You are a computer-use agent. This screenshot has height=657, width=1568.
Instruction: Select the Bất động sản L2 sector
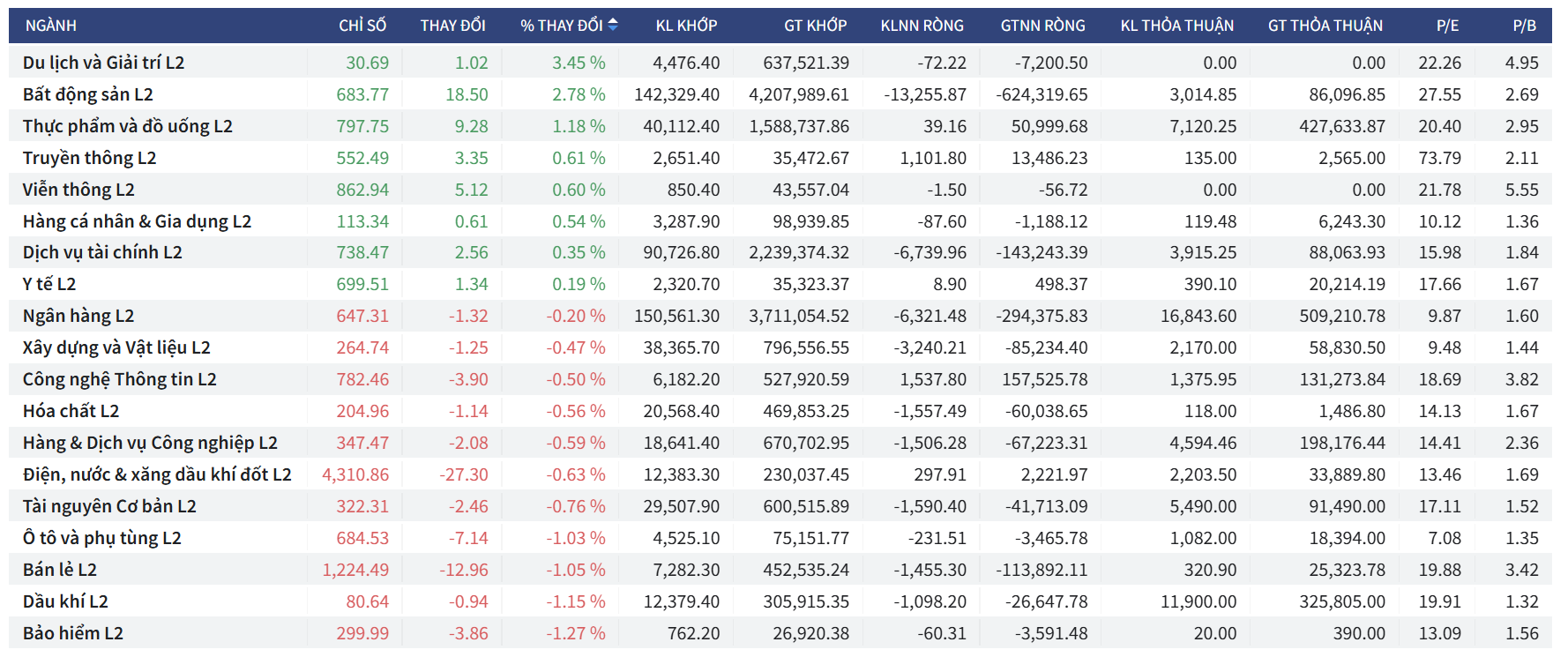coord(87,94)
